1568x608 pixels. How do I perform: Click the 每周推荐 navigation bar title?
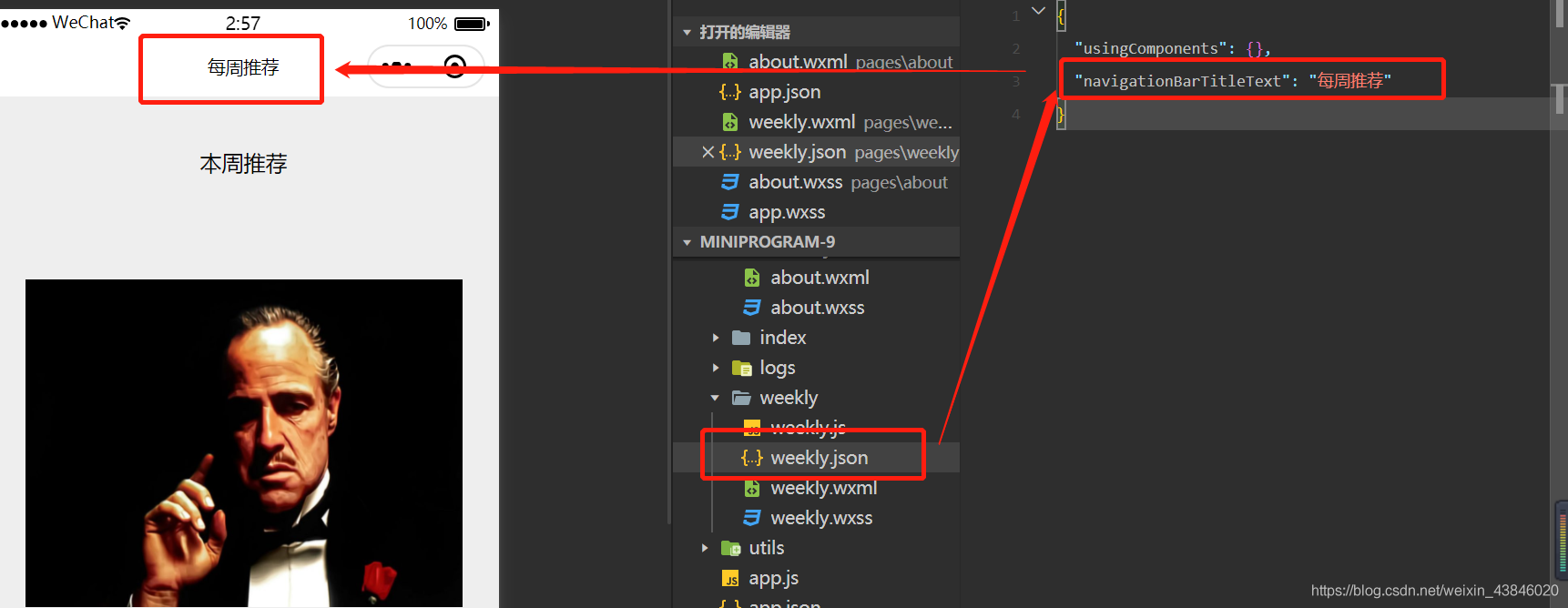point(243,67)
